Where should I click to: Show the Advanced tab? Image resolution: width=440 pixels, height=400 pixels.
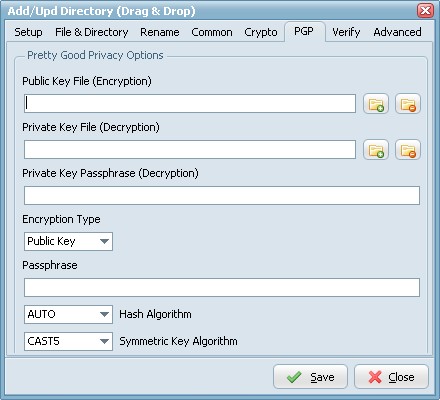(397, 32)
